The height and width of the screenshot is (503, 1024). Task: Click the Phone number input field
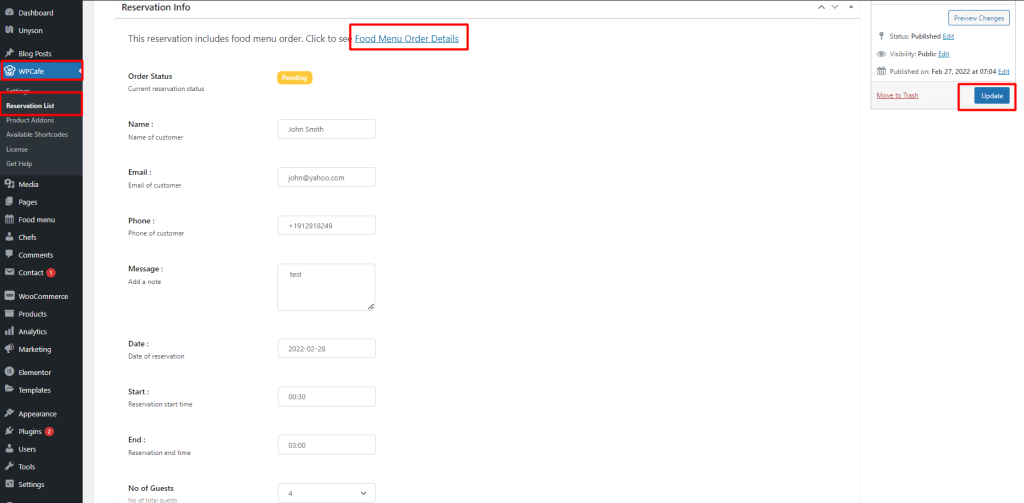click(x=327, y=225)
